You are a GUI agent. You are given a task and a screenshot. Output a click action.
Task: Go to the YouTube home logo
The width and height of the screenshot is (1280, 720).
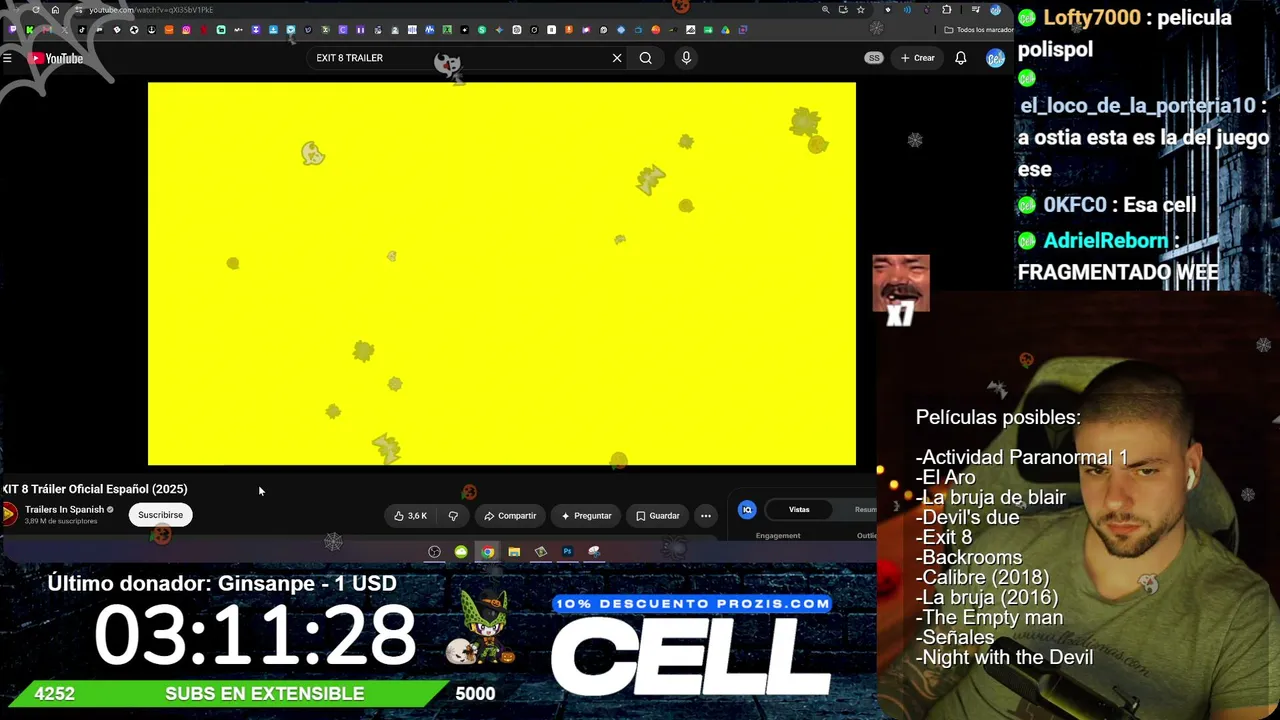[x=56, y=58]
